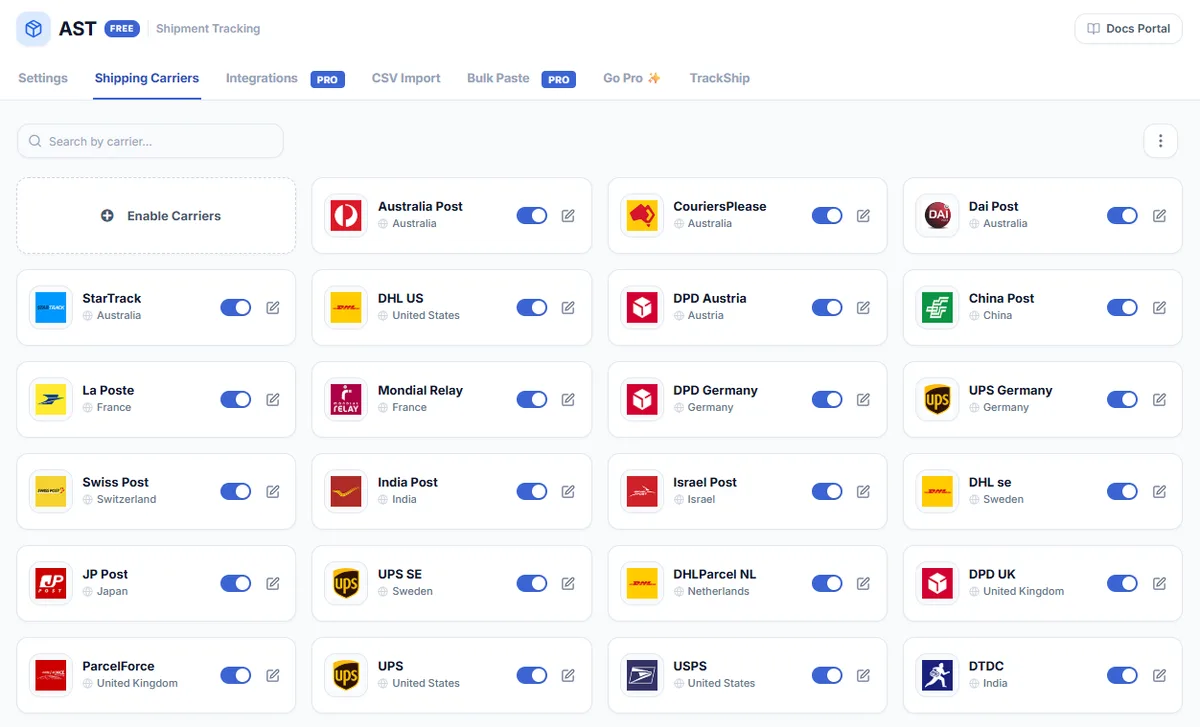
Task: Click the edit icon for DHLParcel NL
Action: click(x=863, y=583)
